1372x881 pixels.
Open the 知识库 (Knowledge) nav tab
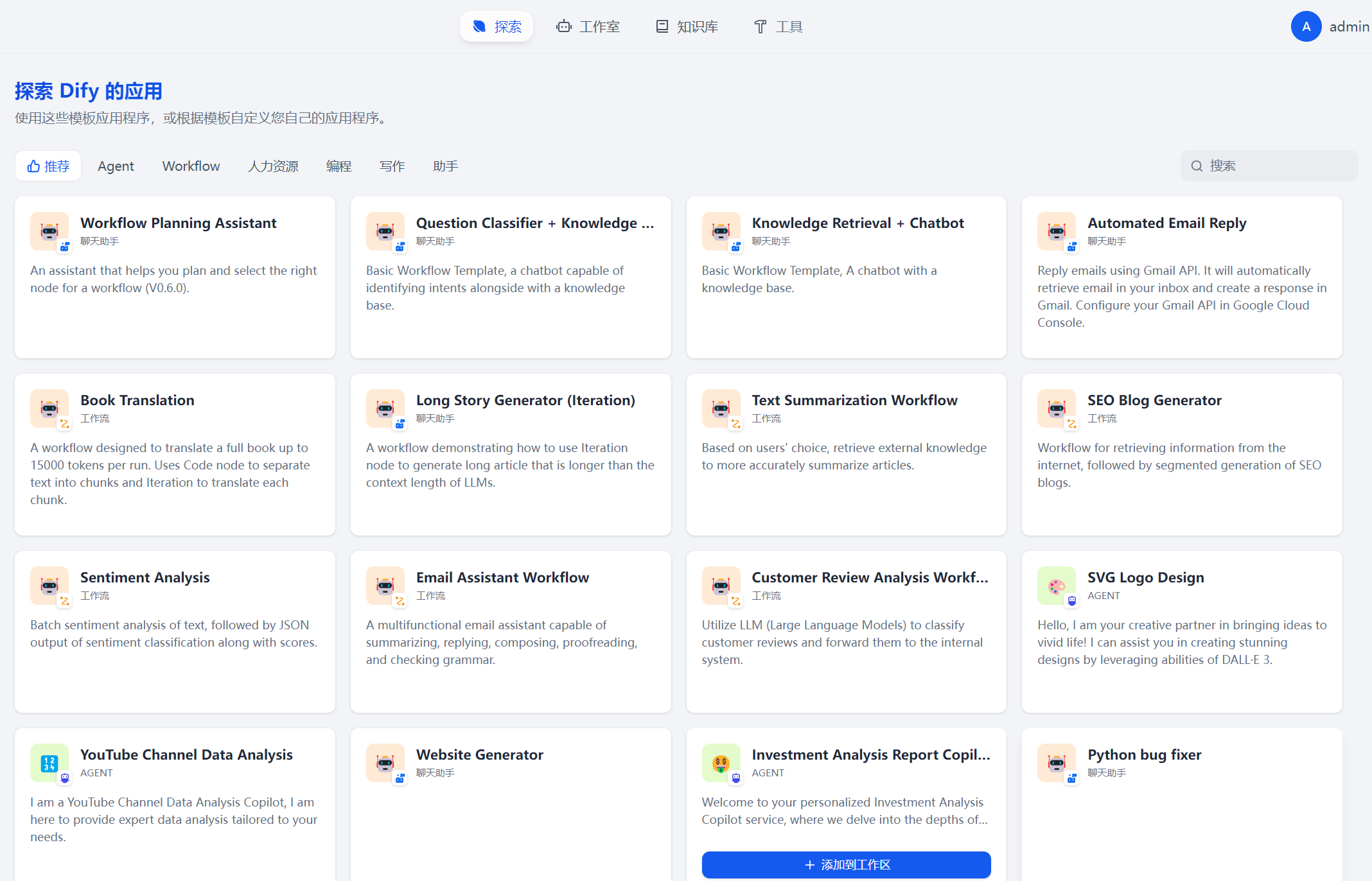687,26
